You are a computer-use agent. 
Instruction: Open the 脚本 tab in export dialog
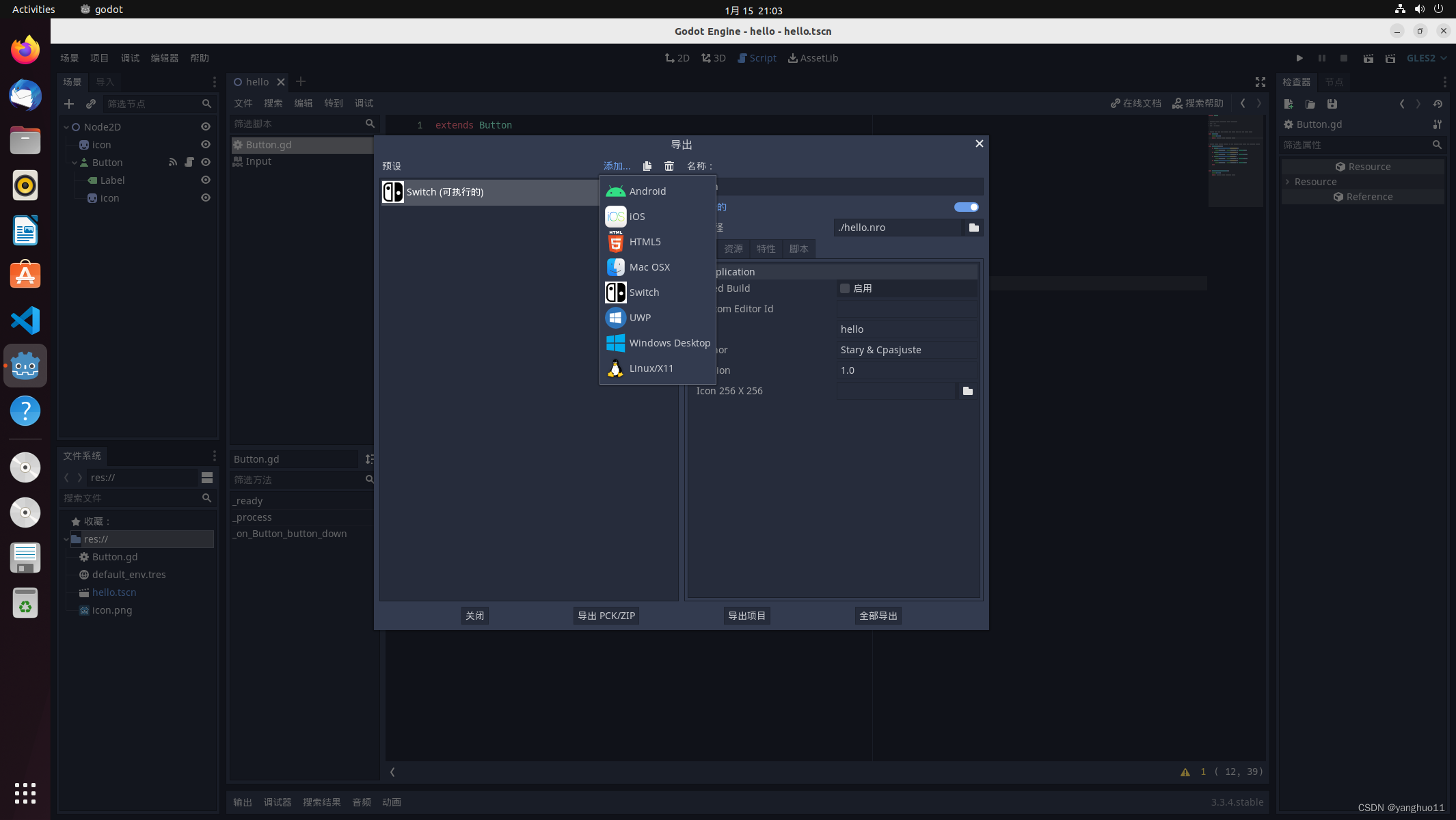[799, 249]
